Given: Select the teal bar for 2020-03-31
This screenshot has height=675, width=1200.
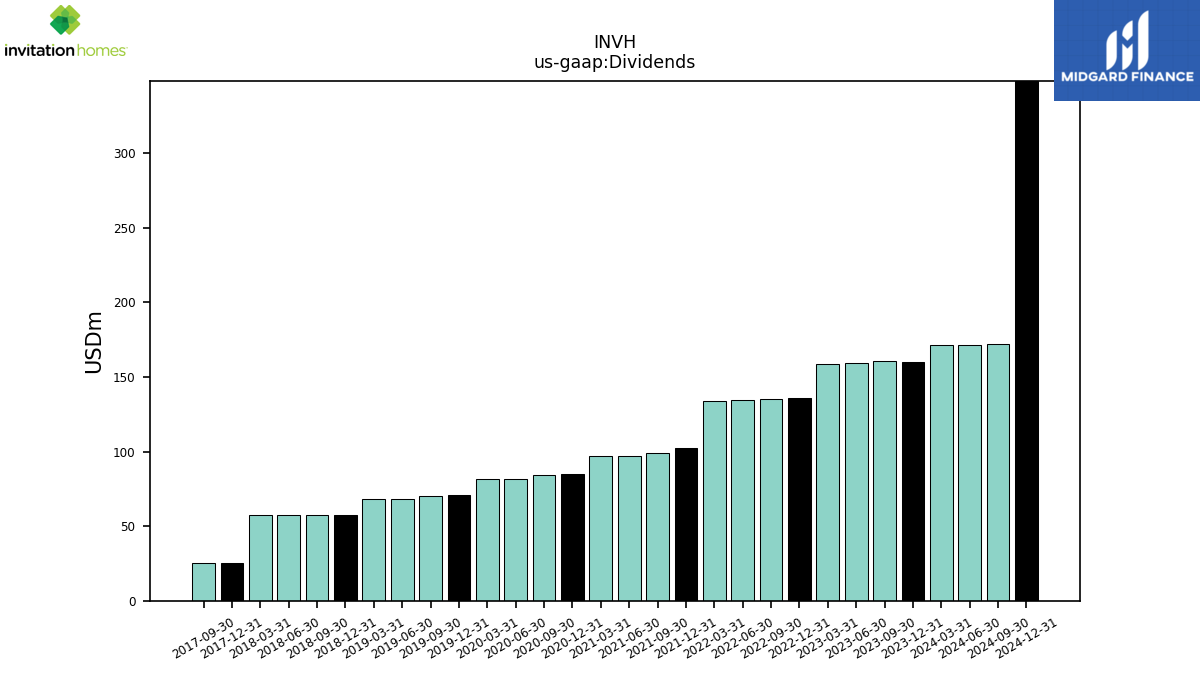Looking at the screenshot, I should click(487, 540).
